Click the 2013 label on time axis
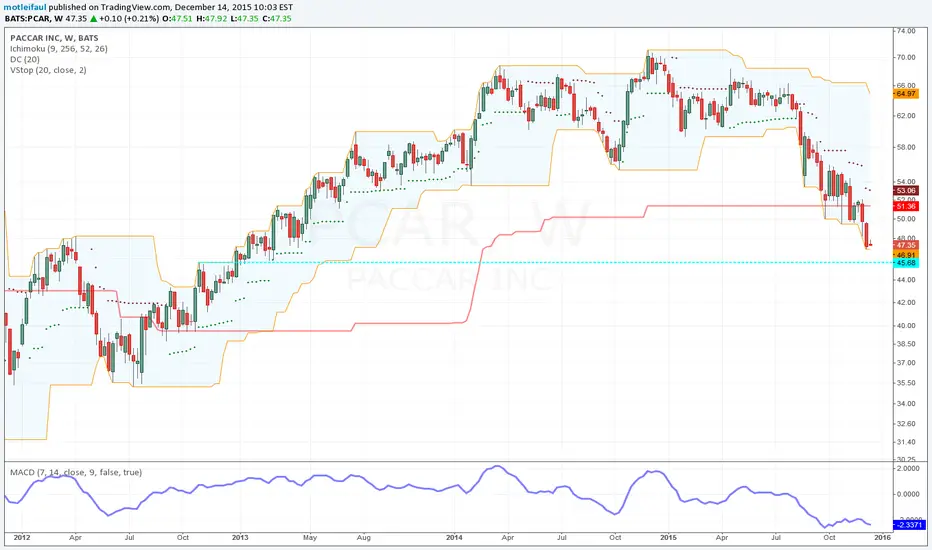Viewport: 932px width, 550px height. [x=240, y=538]
